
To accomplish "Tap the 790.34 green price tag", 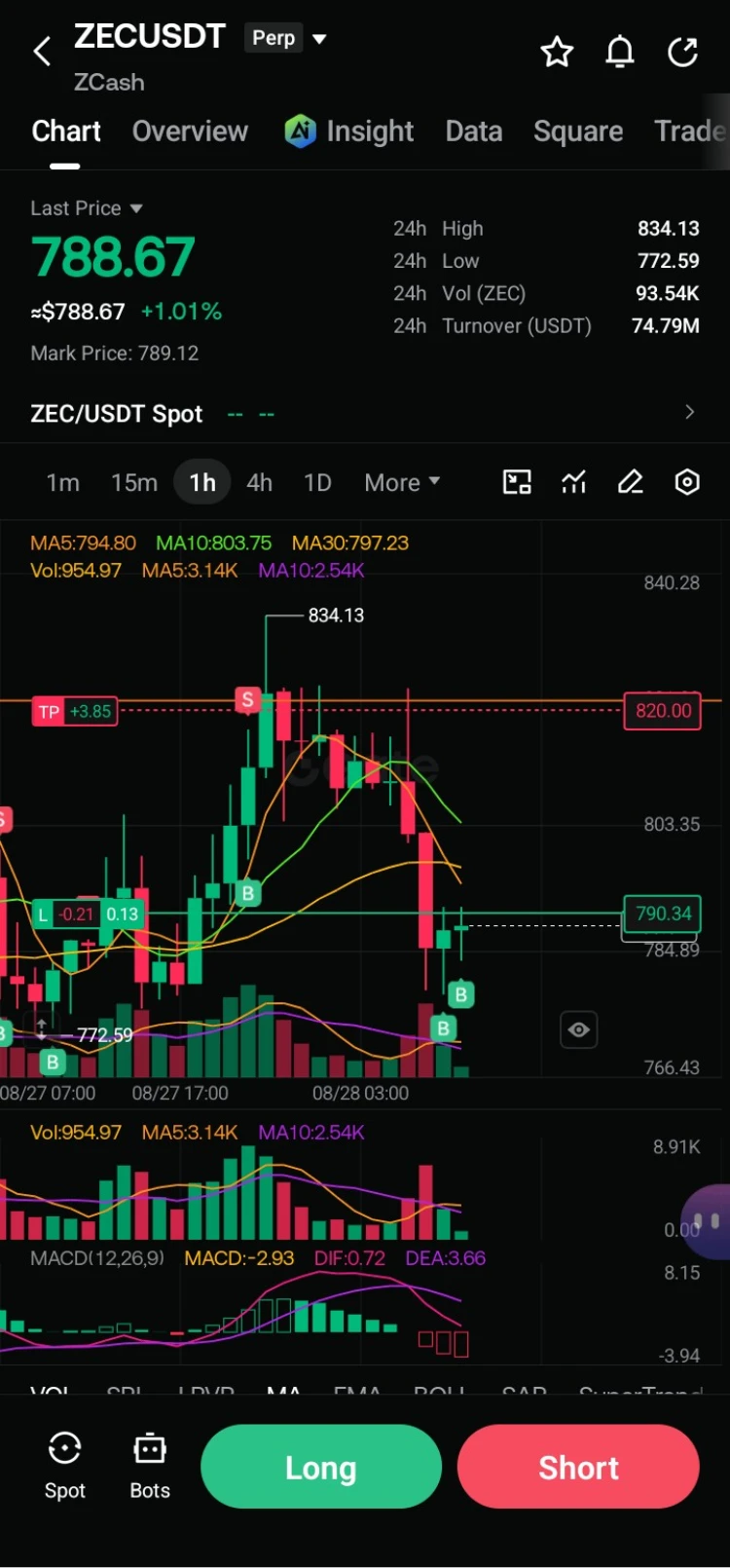I will [x=663, y=914].
